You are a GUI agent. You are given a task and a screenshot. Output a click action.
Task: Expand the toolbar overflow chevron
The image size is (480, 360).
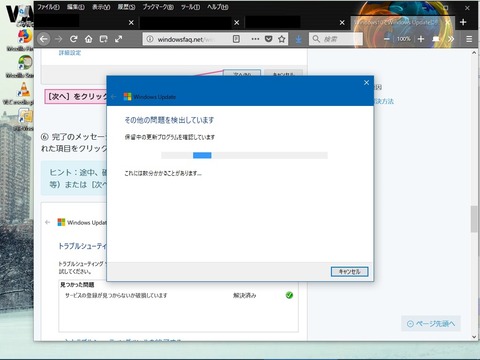coord(451,39)
